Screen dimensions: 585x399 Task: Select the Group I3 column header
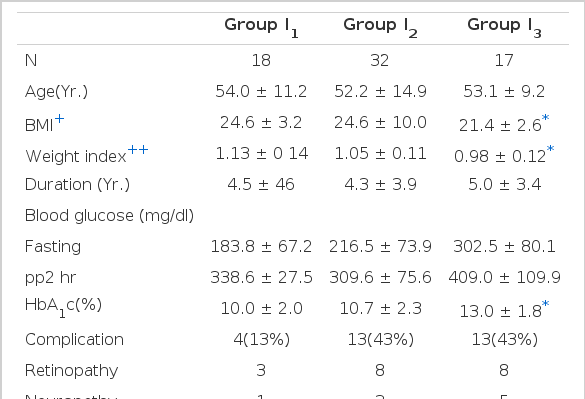(x=504, y=28)
